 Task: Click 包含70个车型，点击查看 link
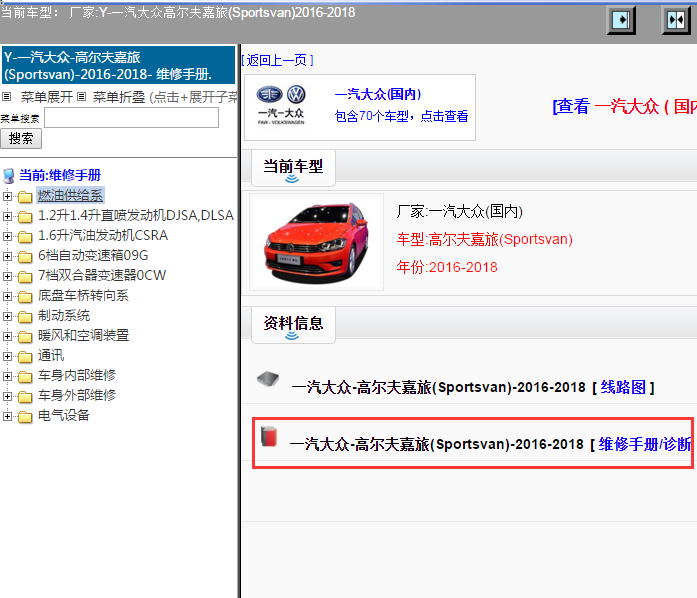point(401,116)
